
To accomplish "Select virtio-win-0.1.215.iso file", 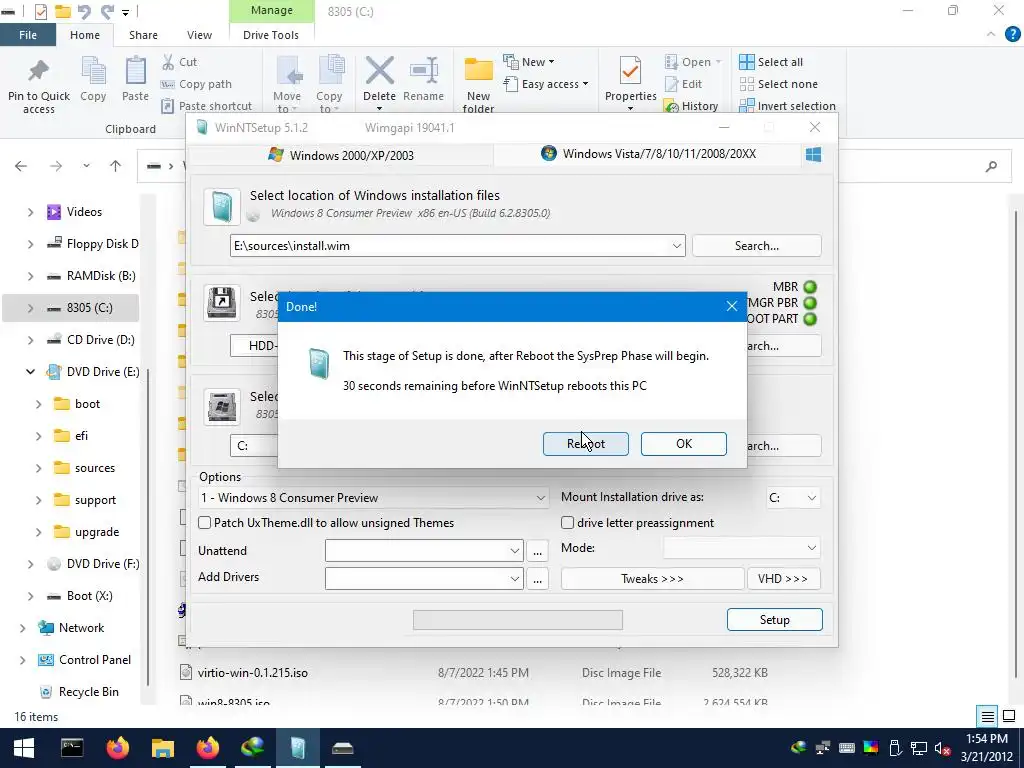I will click(253, 672).
